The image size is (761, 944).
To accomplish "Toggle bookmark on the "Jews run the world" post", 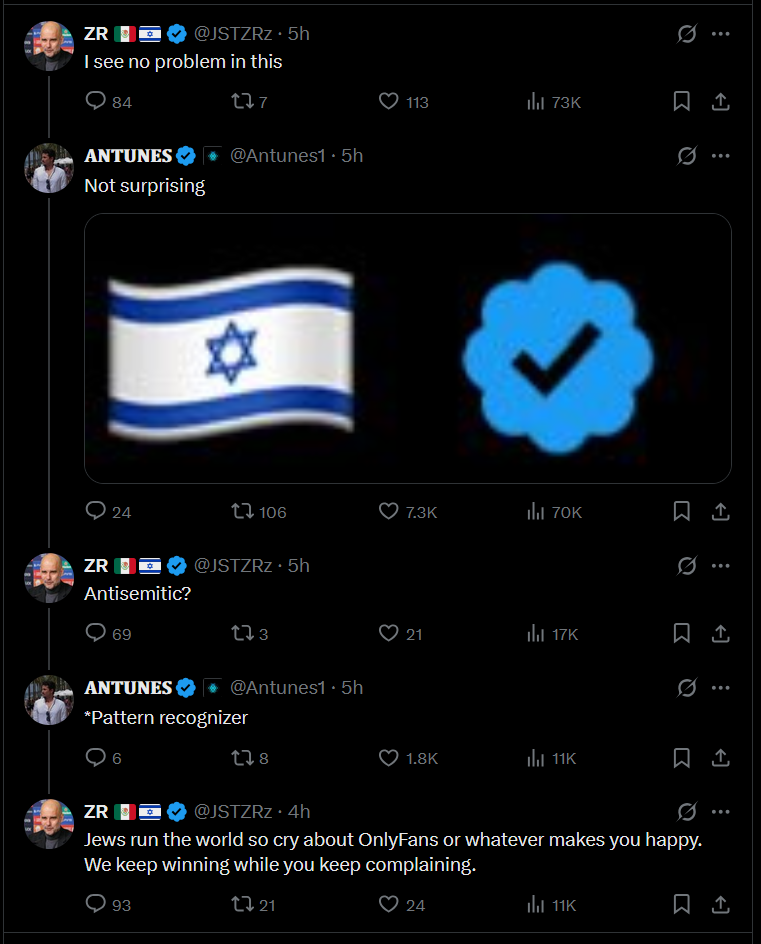I will coord(681,904).
